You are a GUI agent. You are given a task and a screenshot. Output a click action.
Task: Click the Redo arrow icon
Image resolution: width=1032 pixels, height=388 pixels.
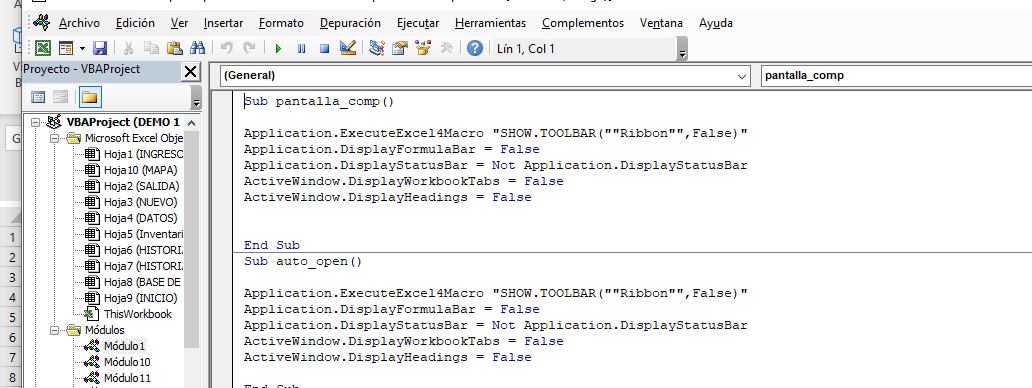point(249,48)
